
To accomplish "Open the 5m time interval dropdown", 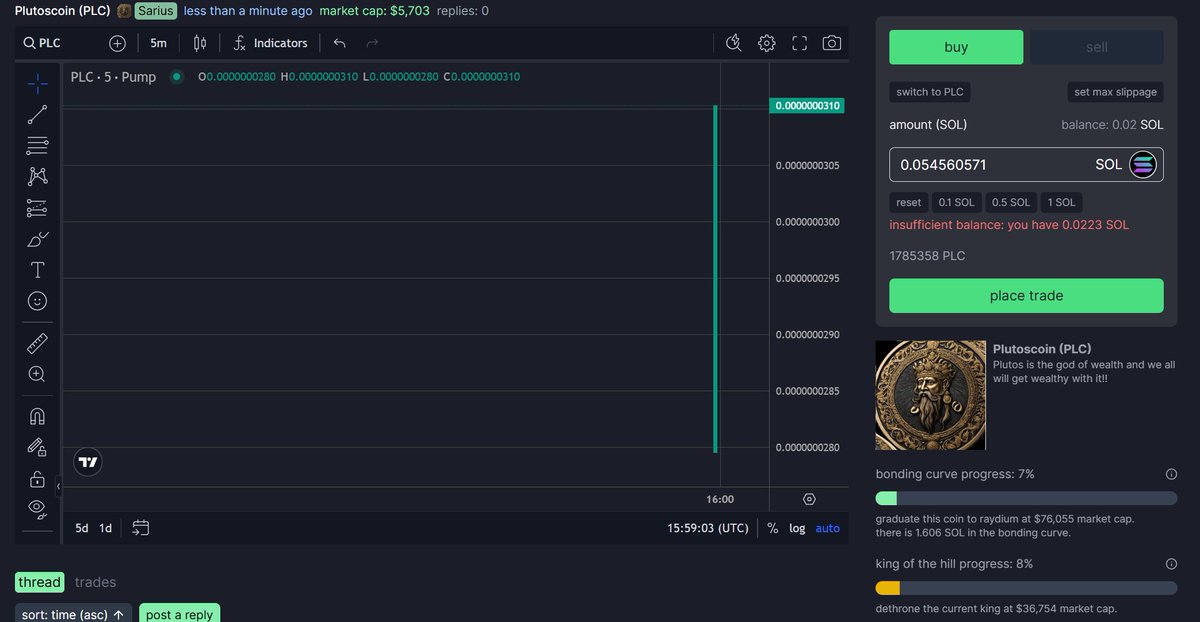I will (x=158, y=43).
